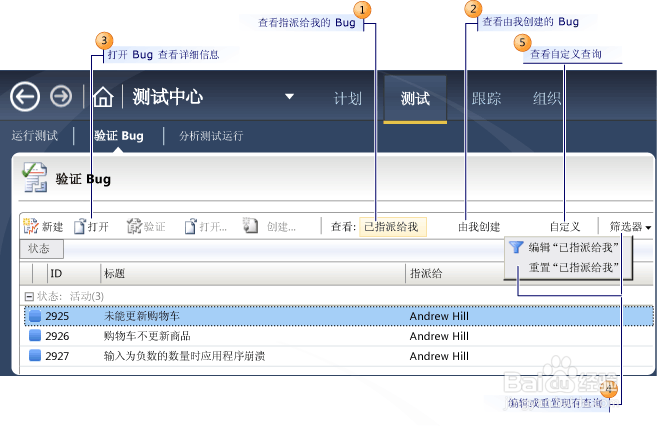This screenshot has height=426, width=657.
Task: Click the 验证 verify toolbar icon
Action: coord(135,226)
